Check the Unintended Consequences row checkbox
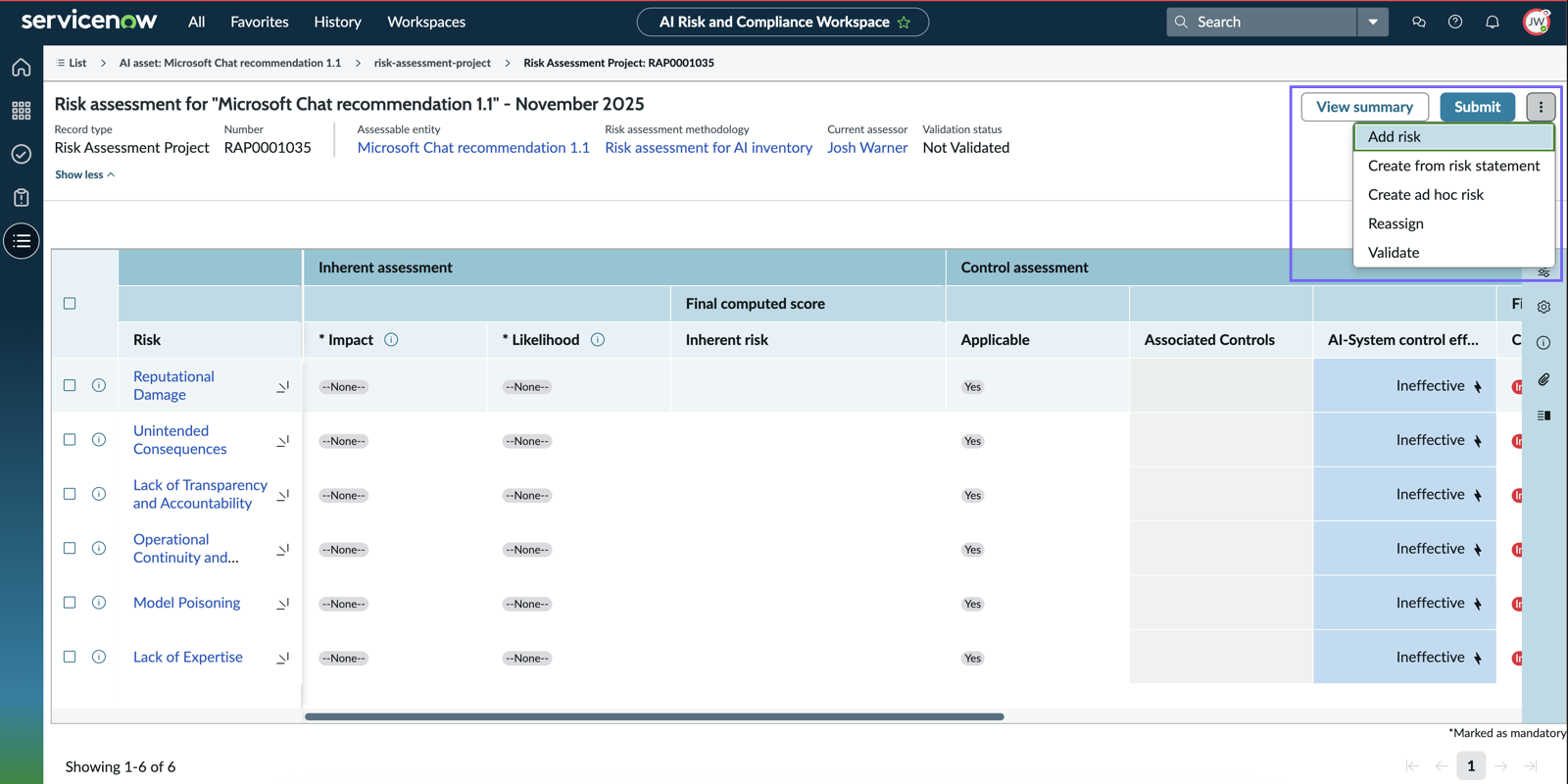The image size is (1568, 784). [70, 440]
